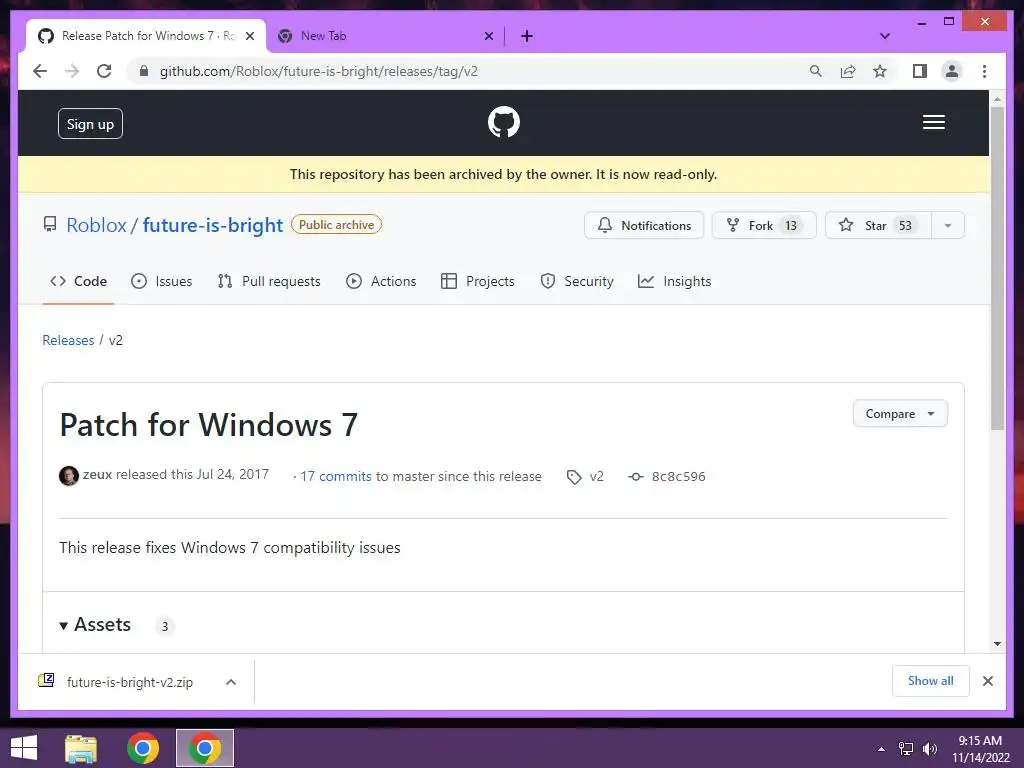Collapse the Assets section
Viewport: 1024px width, 768px height.
pos(95,625)
